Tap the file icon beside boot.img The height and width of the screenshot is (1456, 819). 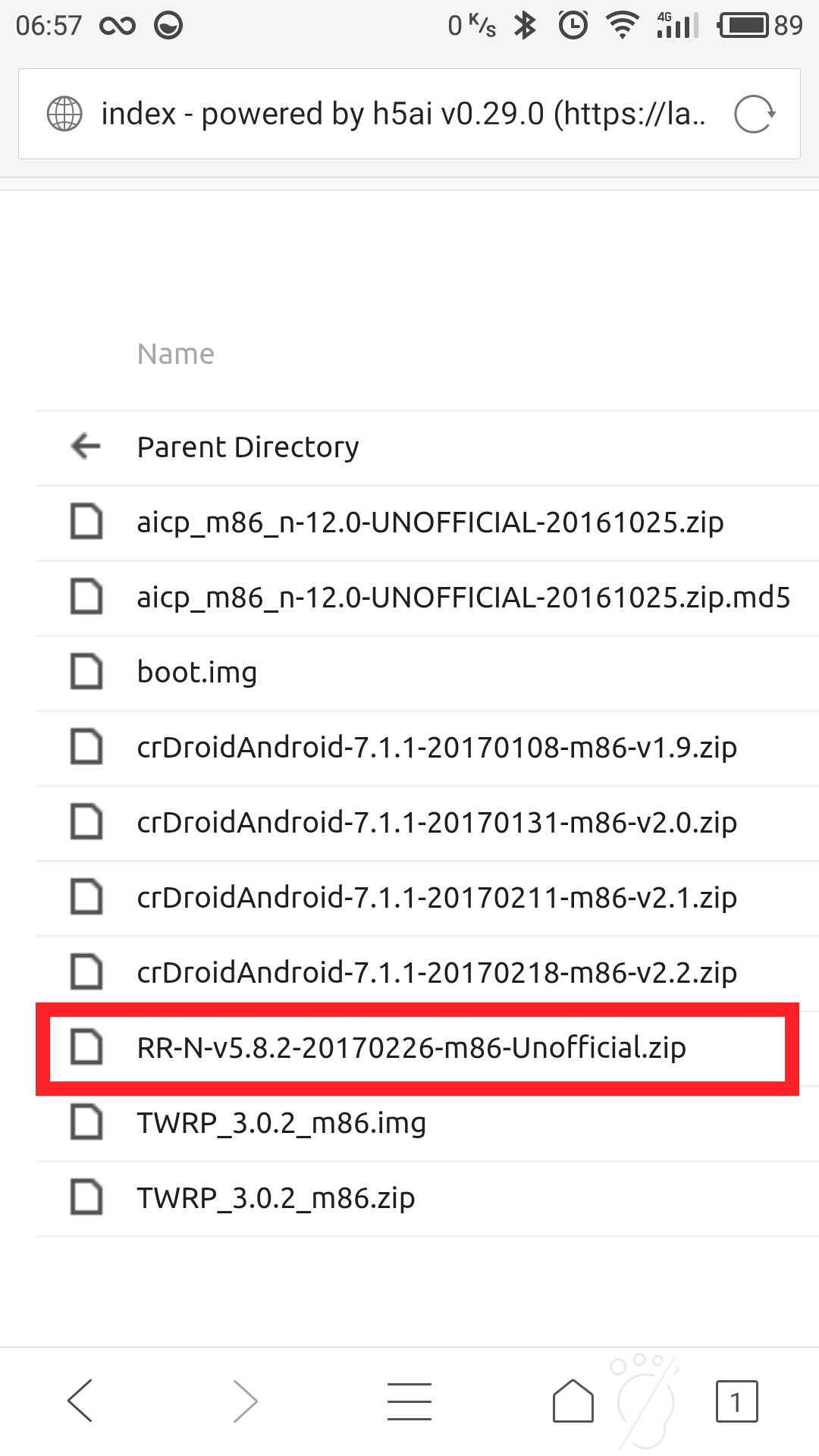(86, 672)
